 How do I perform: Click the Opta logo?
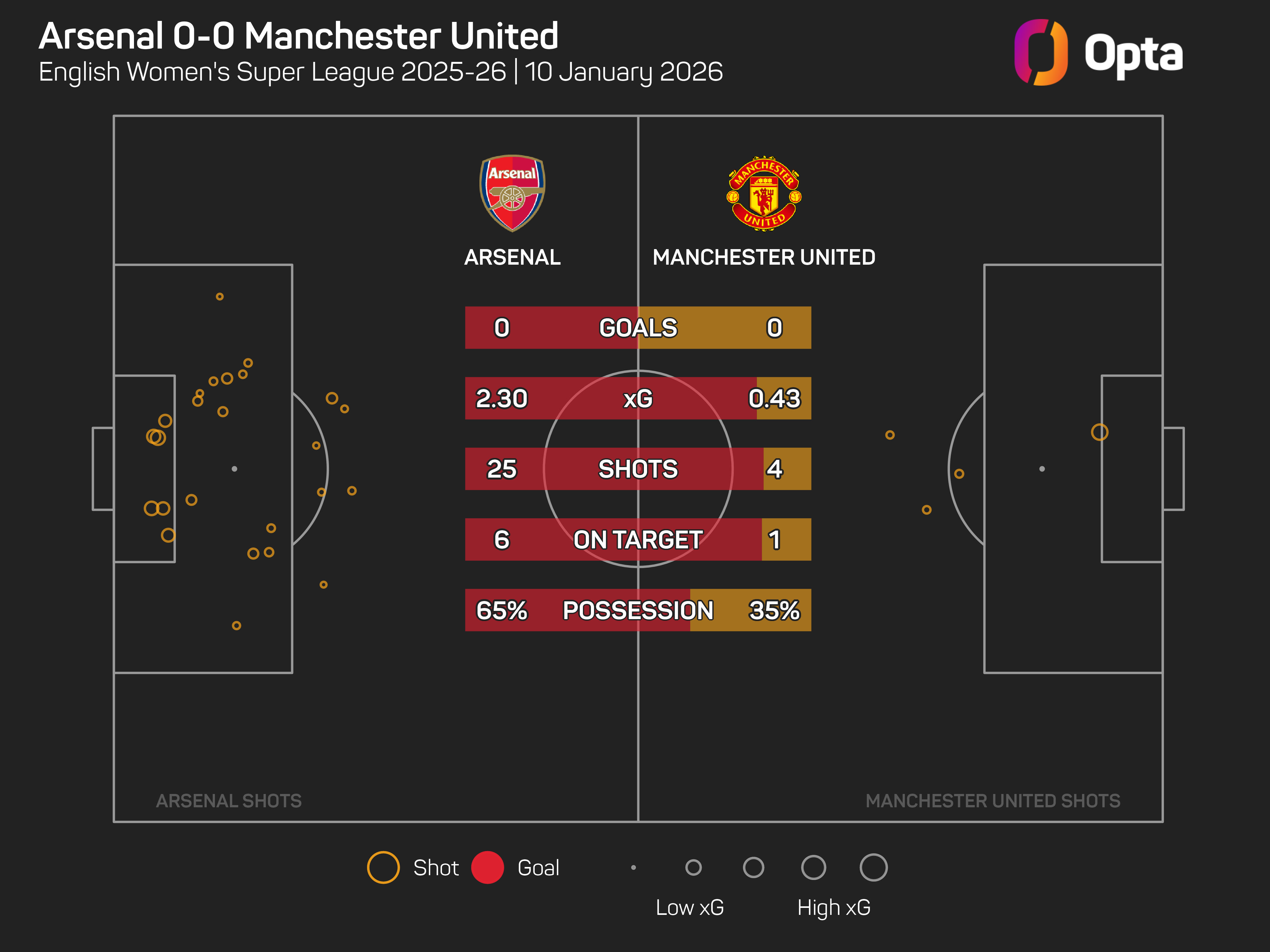[x=1098, y=53]
